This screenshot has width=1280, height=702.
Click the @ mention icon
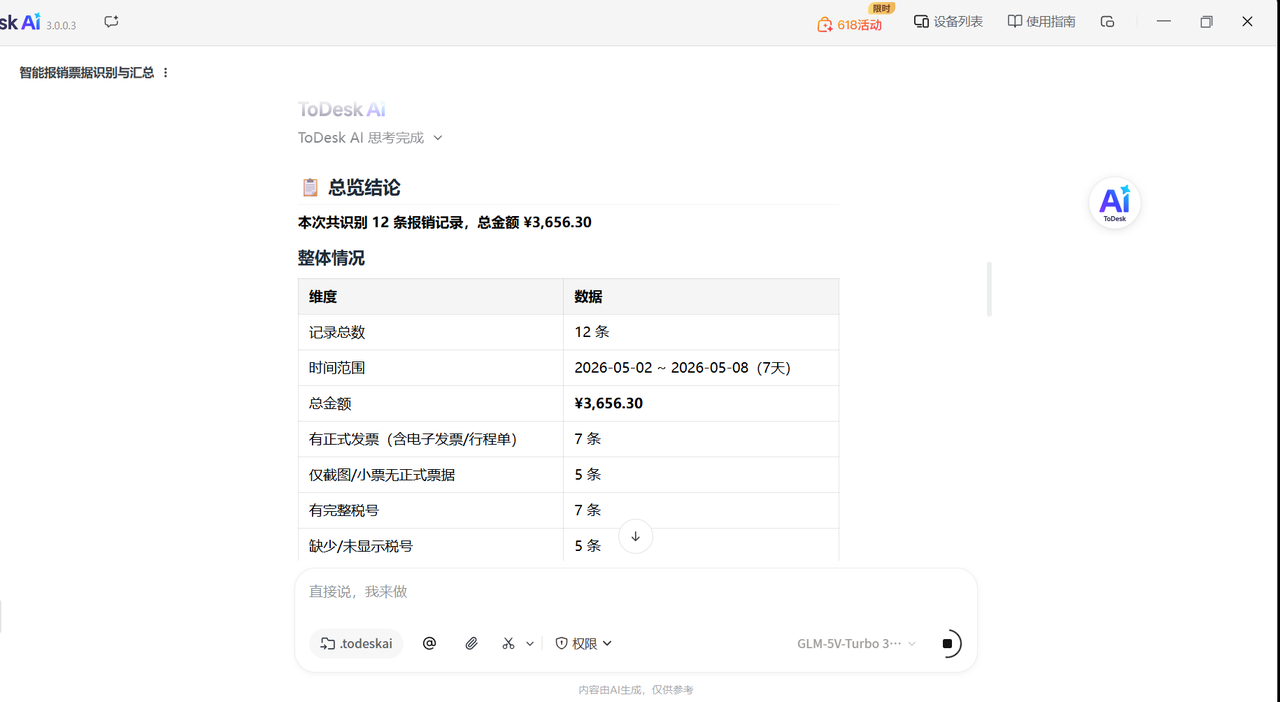click(x=430, y=644)
